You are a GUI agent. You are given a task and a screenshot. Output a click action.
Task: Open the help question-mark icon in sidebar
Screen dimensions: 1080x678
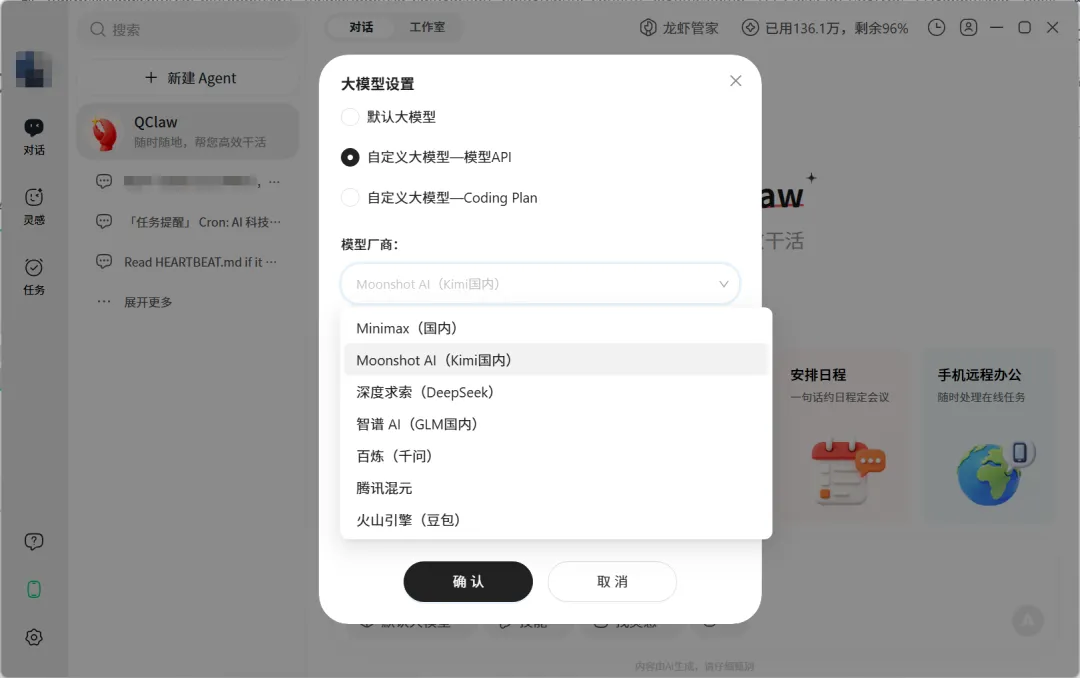[x=34, y=542]
